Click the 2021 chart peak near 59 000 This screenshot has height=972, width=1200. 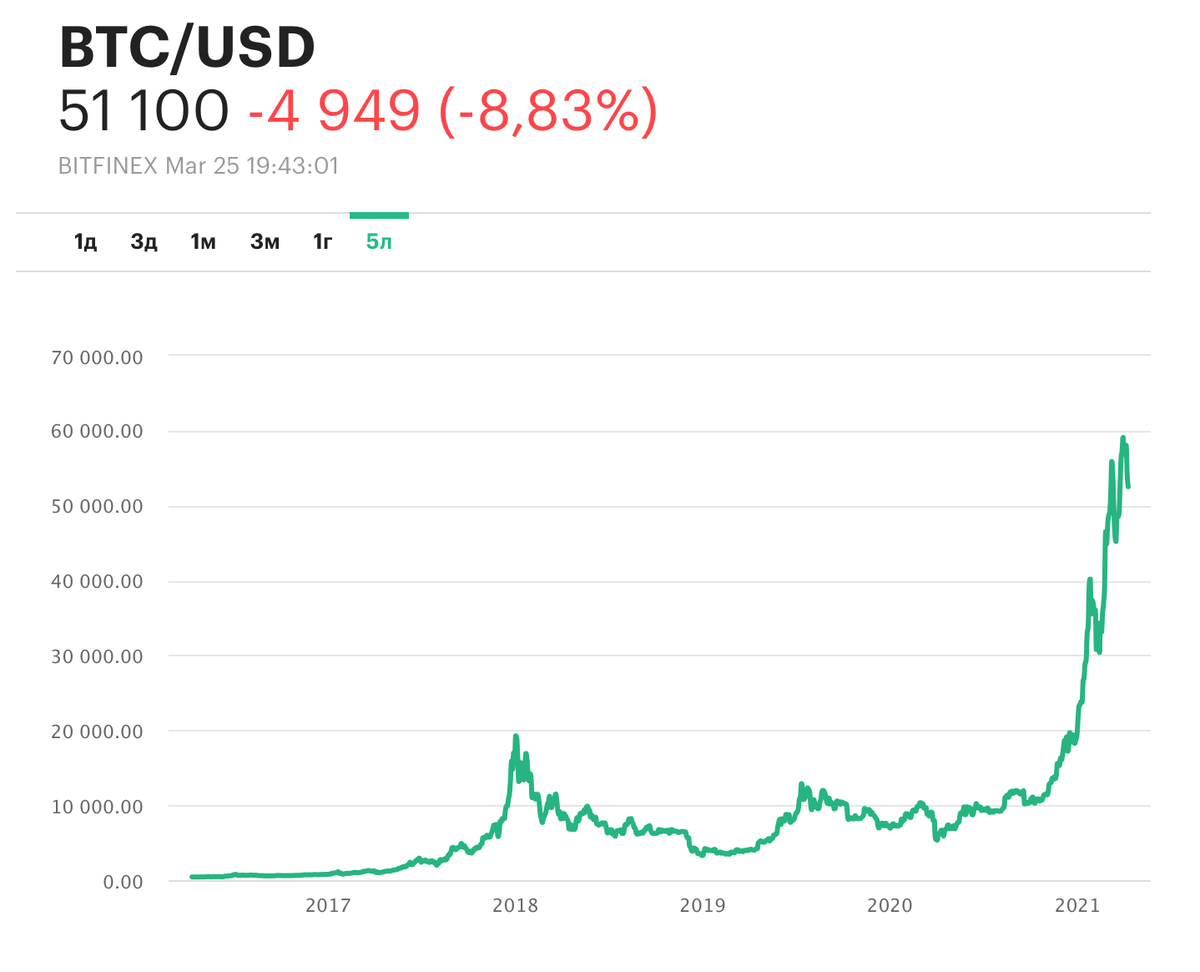pyautogui.click(x=1123, y=439)
